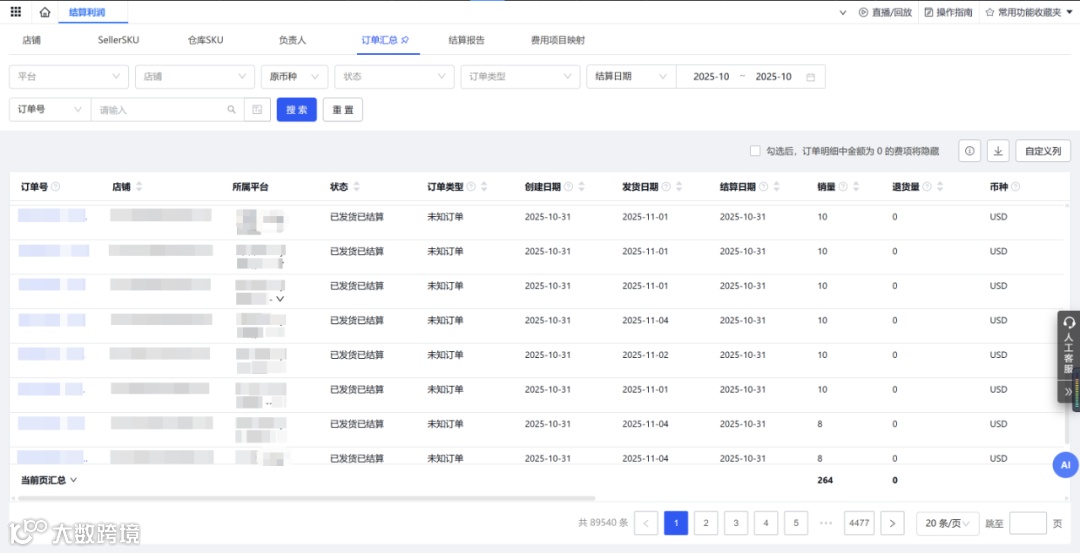Screen dimensions: 1080x553
Task: Open the 状态 filter dropdown
Action: pos(395,77)
